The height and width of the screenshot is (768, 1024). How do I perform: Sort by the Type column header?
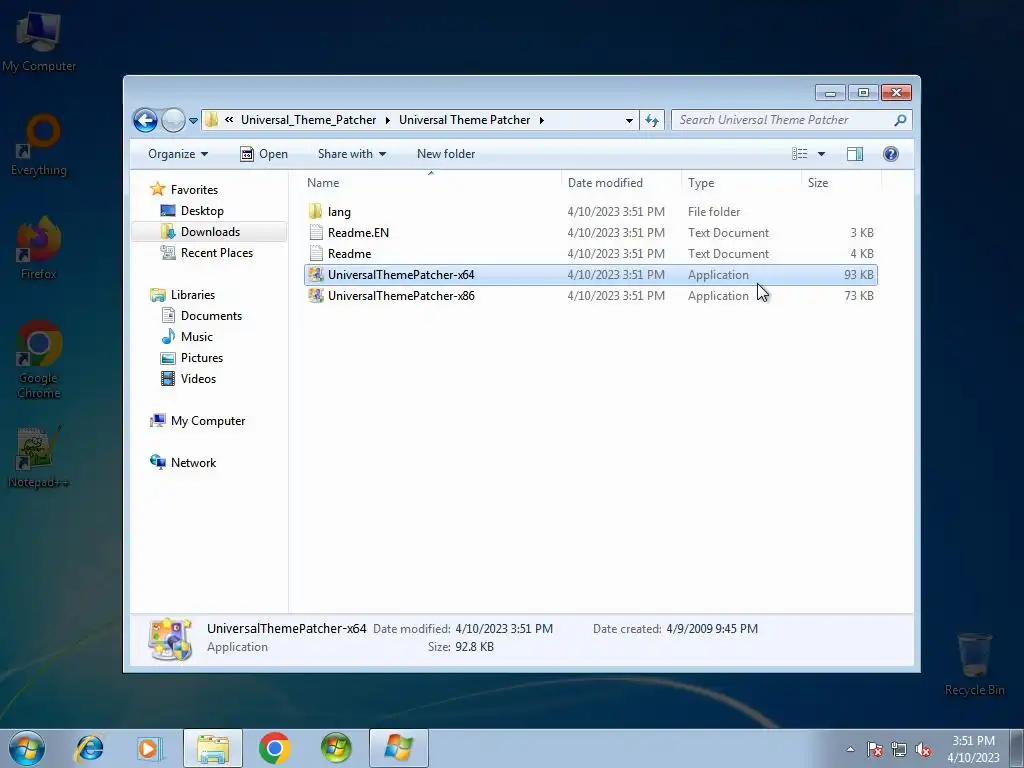(741, 183)
